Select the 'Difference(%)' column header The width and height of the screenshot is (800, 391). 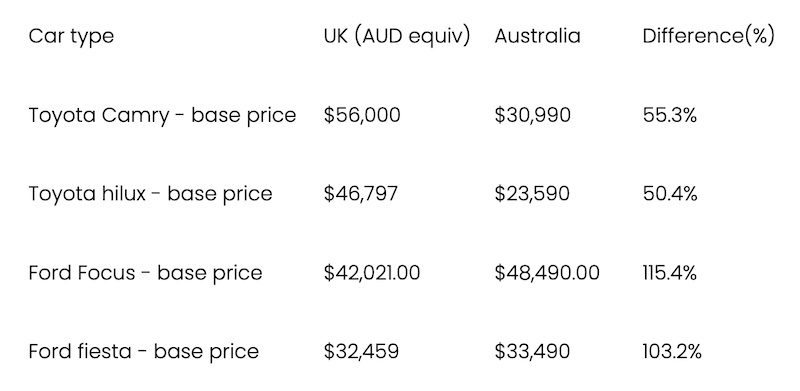point(708,36)
